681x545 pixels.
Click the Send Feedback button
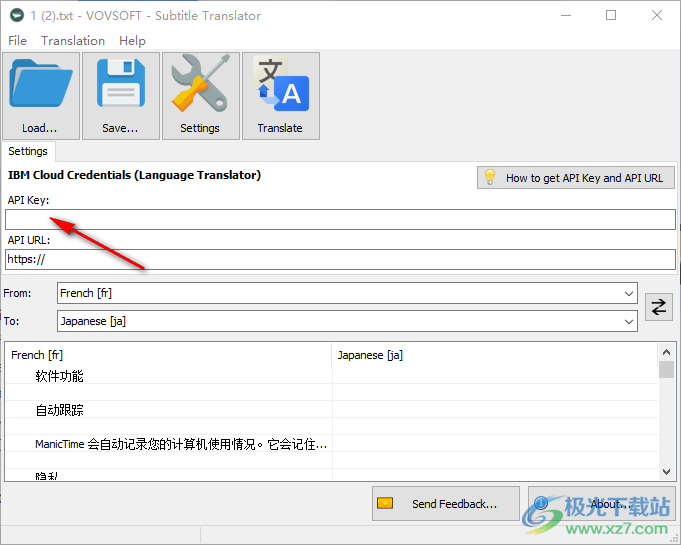[446, 504]
